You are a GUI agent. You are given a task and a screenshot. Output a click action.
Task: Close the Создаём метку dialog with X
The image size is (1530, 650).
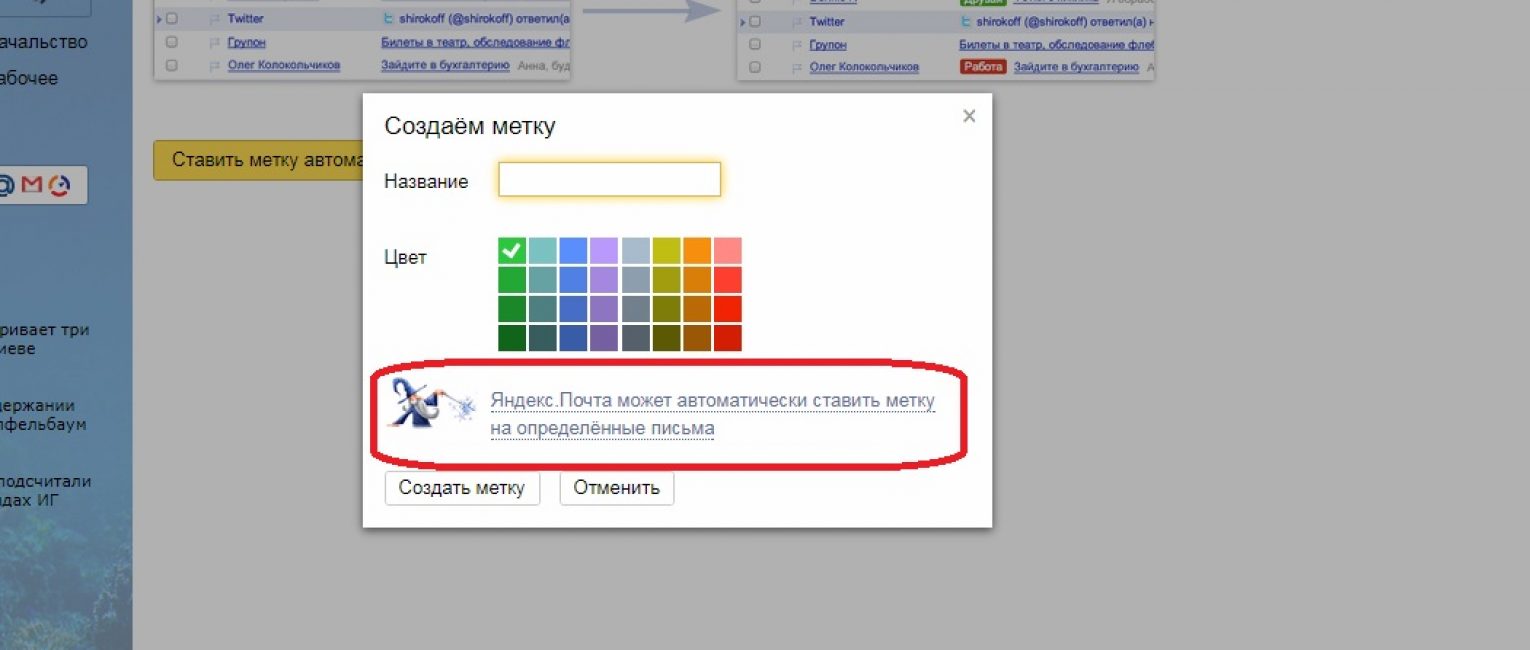pos(968,116)
